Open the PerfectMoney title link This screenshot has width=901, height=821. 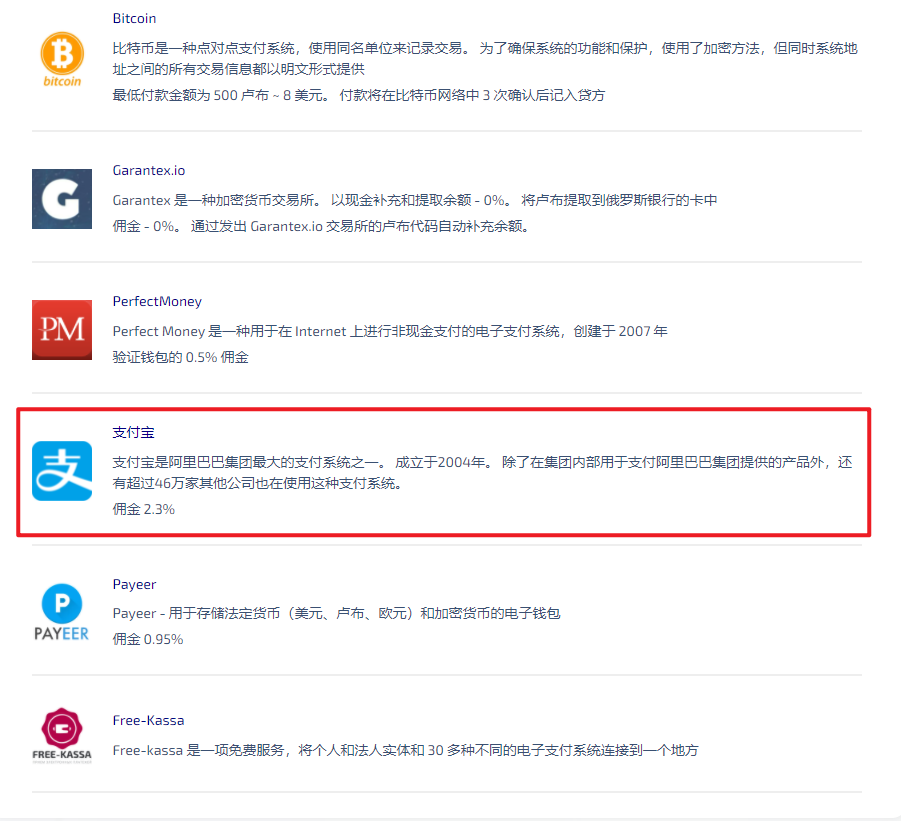tap(157, 302)
